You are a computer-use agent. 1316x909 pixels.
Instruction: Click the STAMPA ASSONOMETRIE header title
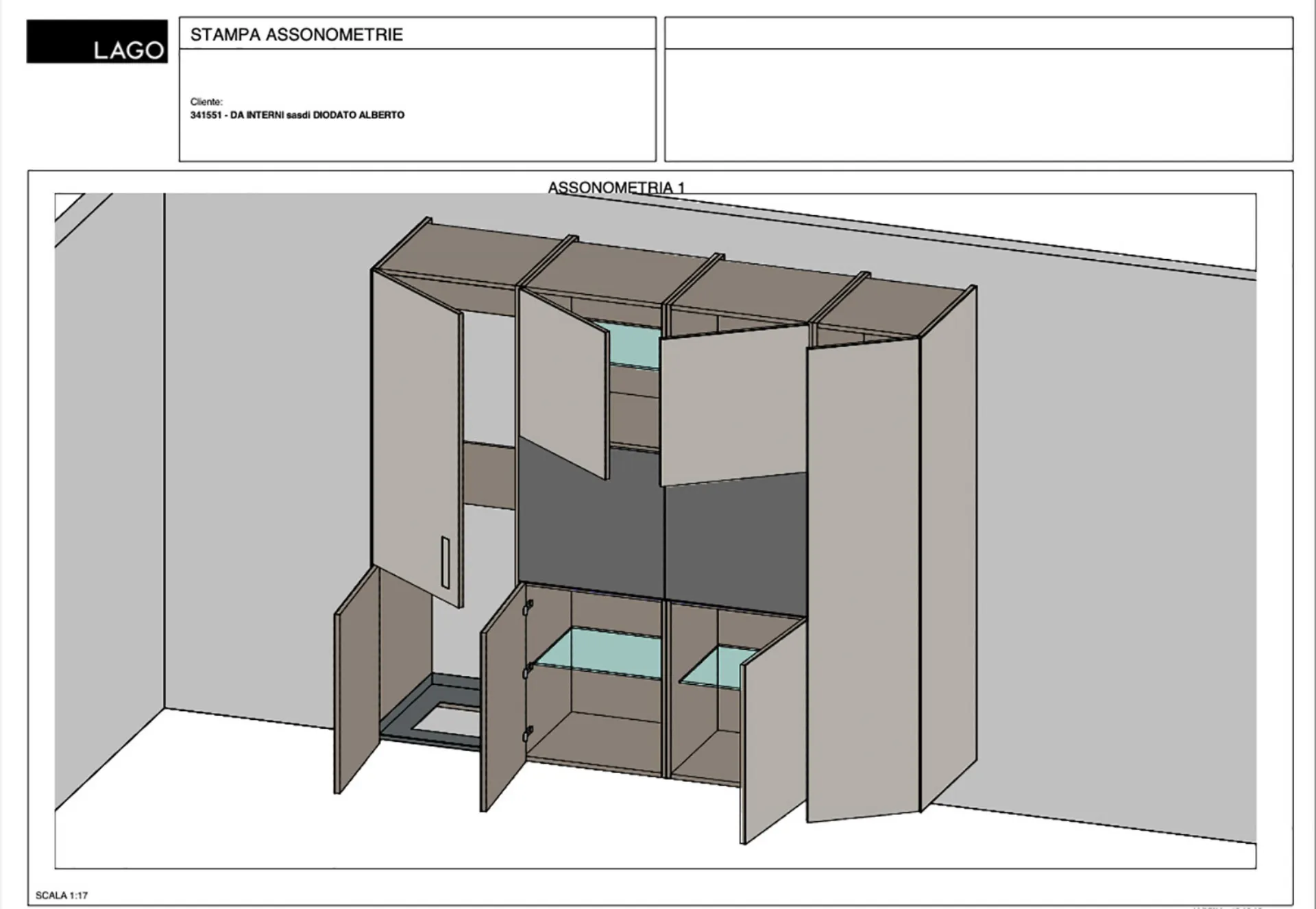[x=296, y=34]
